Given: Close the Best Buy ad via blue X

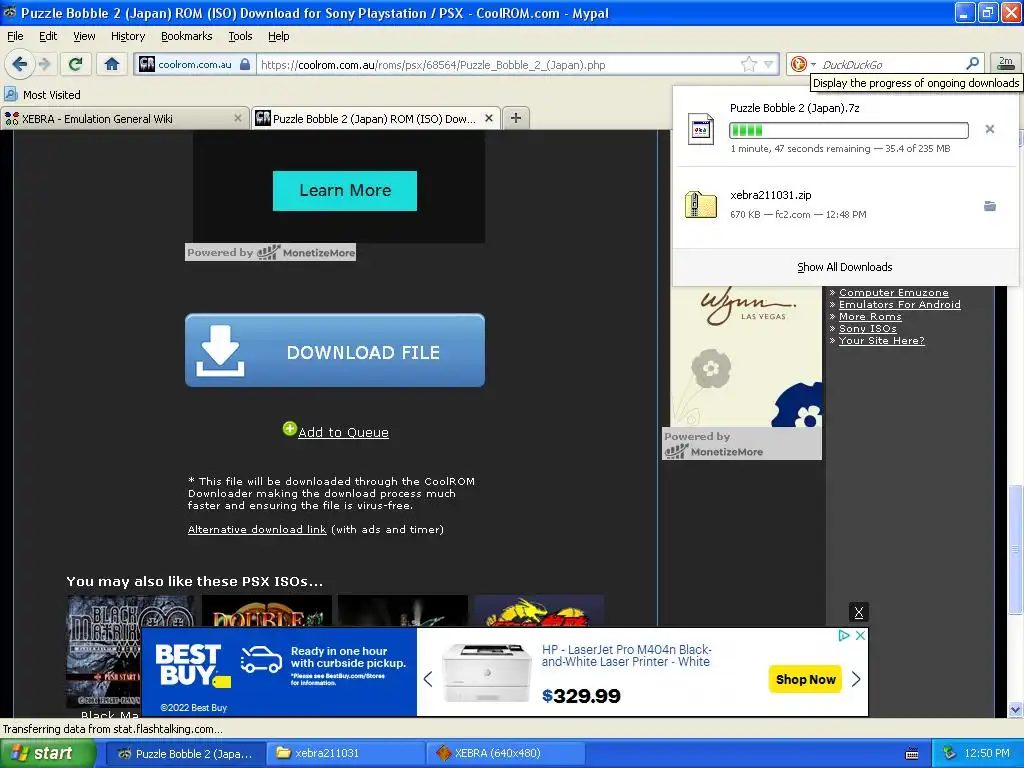Looking at the screenshot, I should click(x=861, y=635).
